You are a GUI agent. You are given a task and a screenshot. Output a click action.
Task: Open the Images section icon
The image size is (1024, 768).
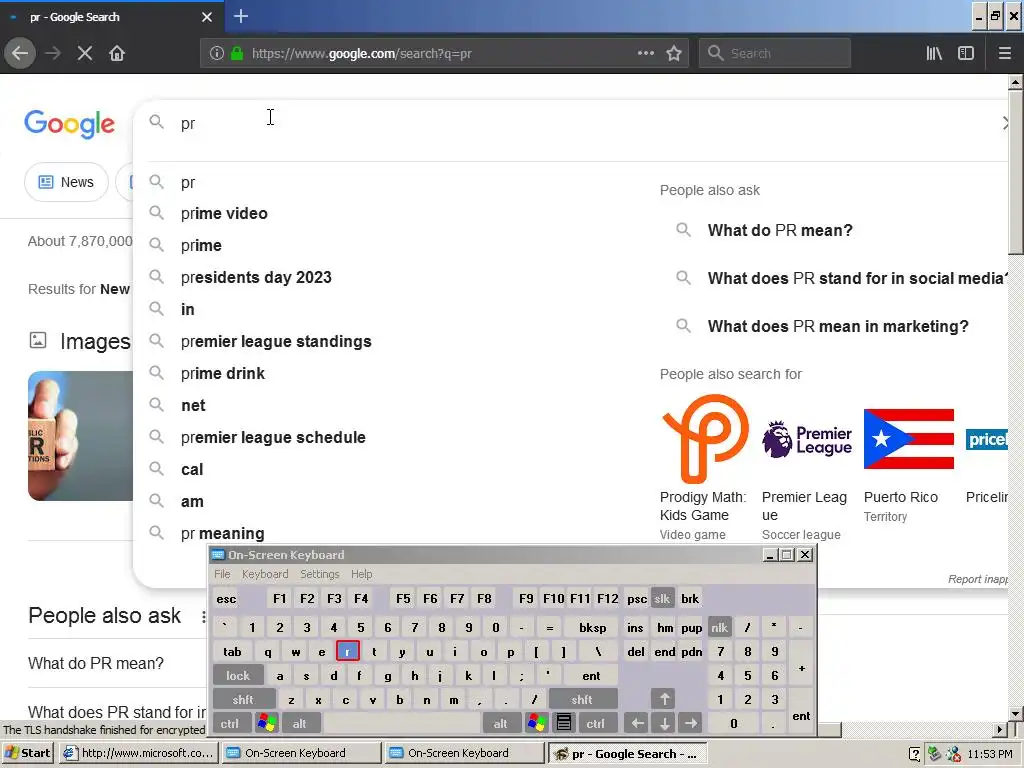[x=38, y=340]
